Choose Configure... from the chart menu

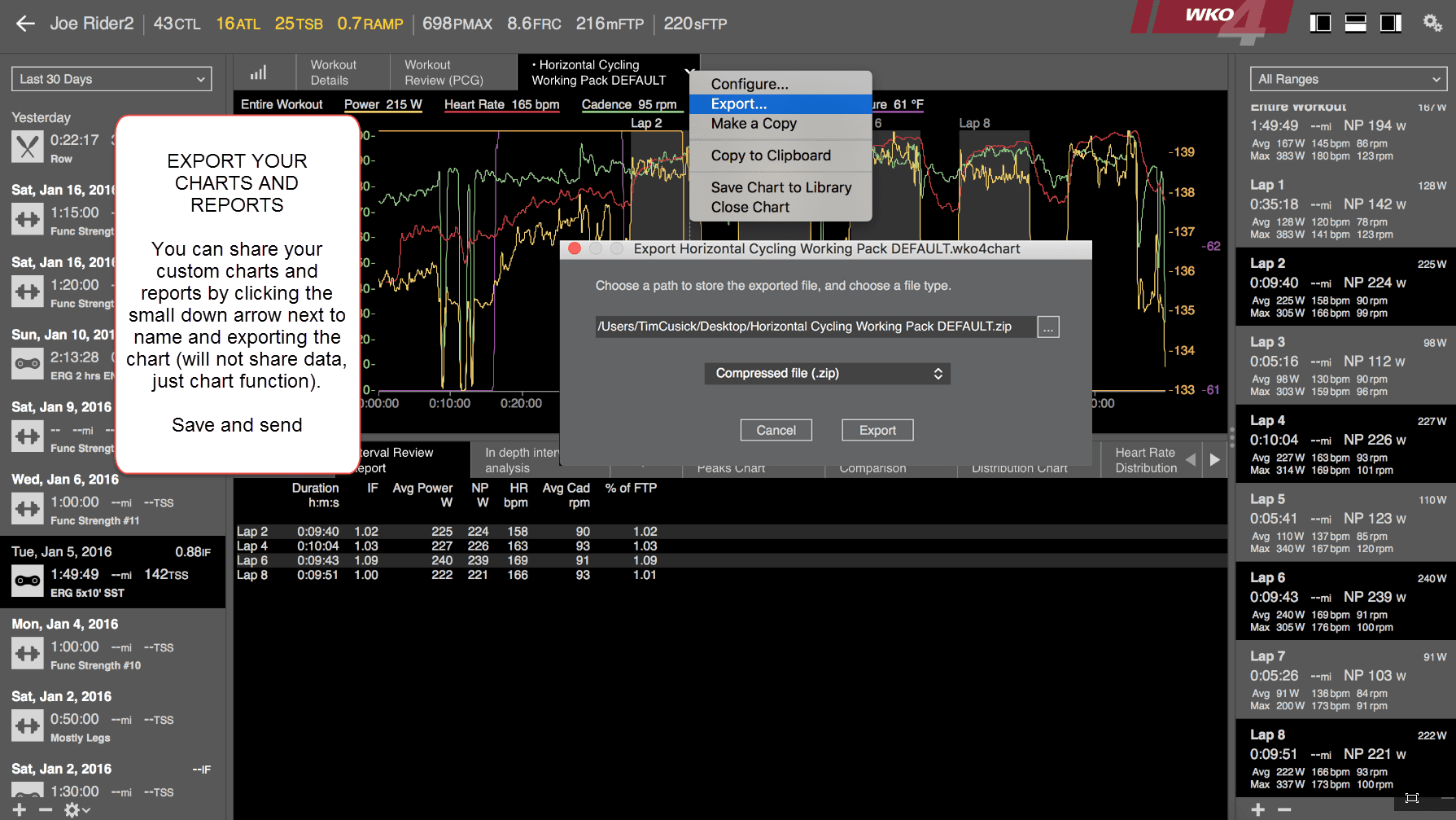click(x=780, y=84)
